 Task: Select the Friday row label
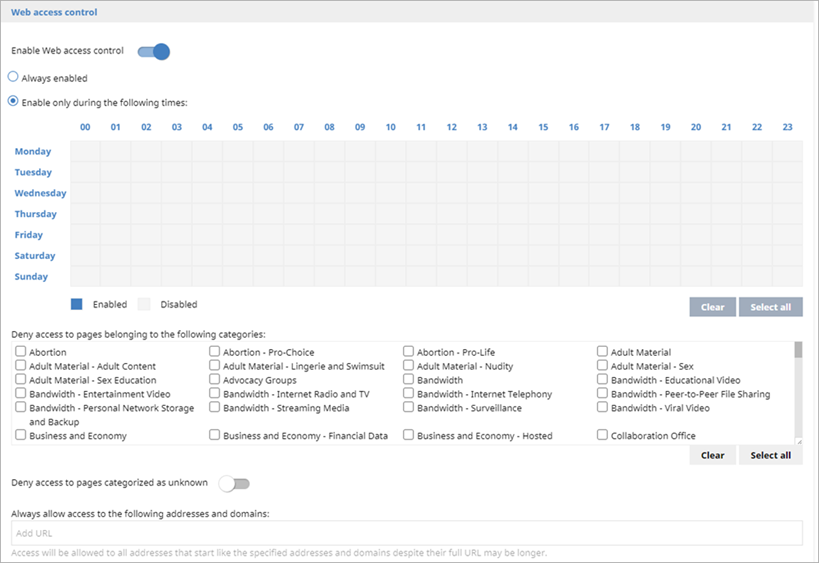(x=29, y=235)
